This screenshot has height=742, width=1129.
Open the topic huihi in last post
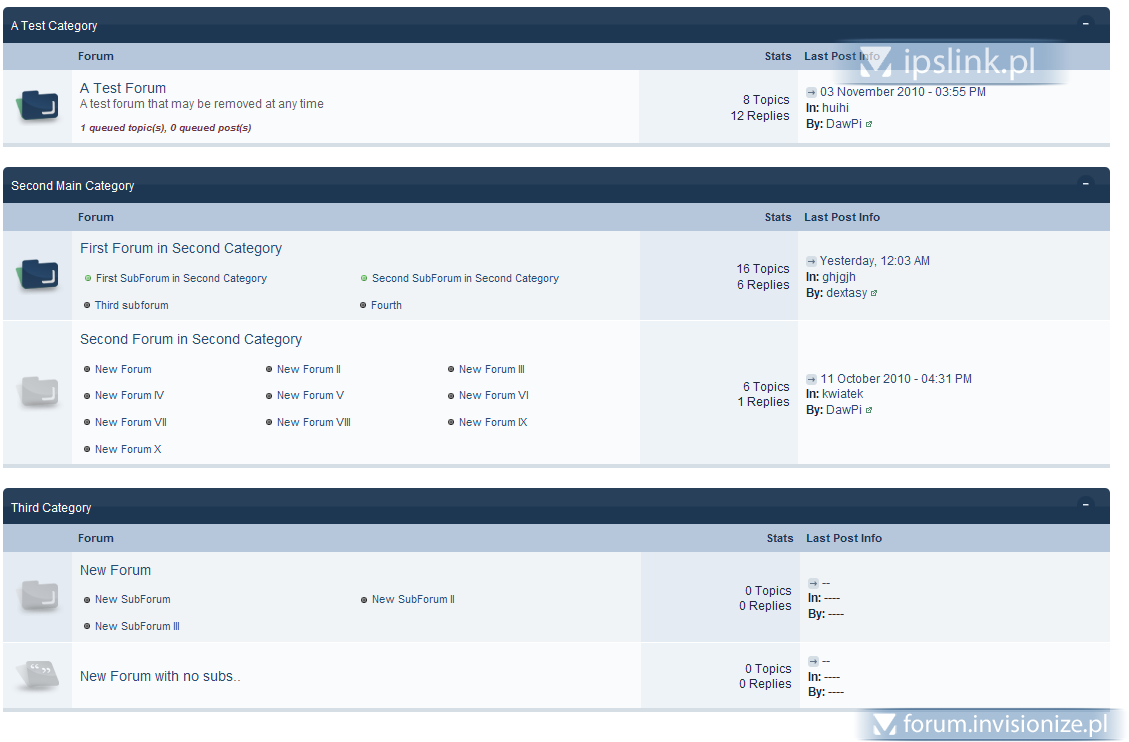point(835,108)
